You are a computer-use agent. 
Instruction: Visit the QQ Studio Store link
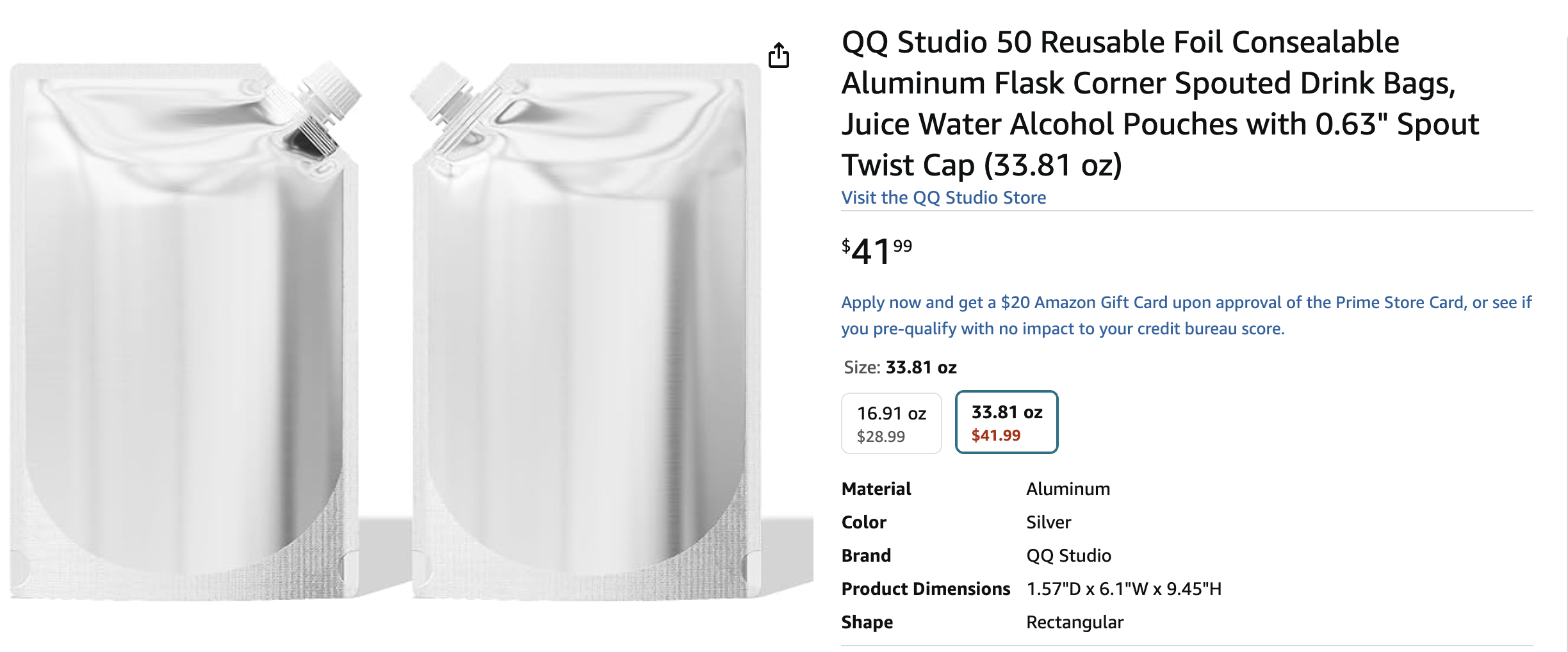943,197
